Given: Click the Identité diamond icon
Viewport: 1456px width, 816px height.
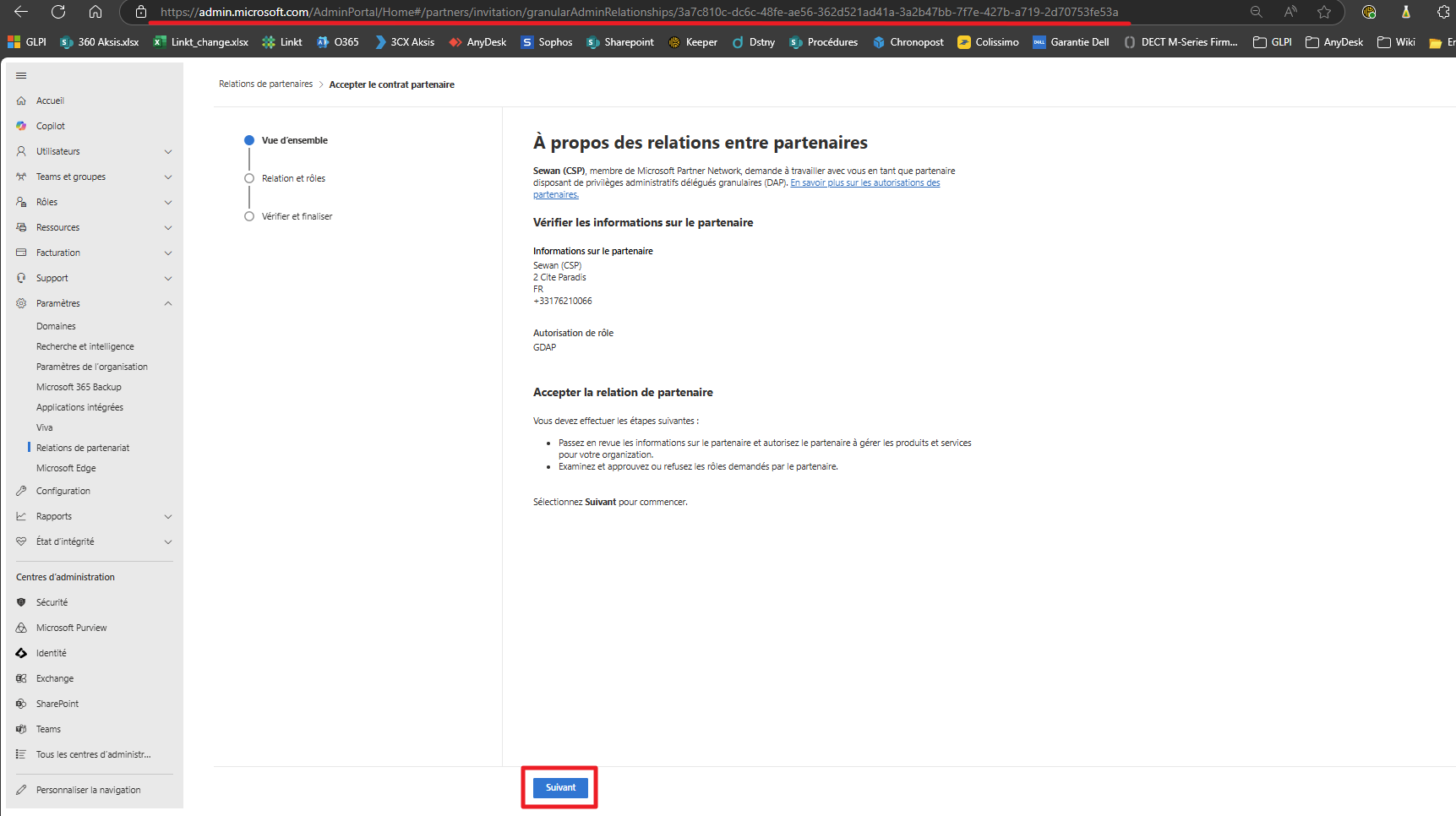Looking at the screenshot, I should pyautogui.click(x=21, y=653).
